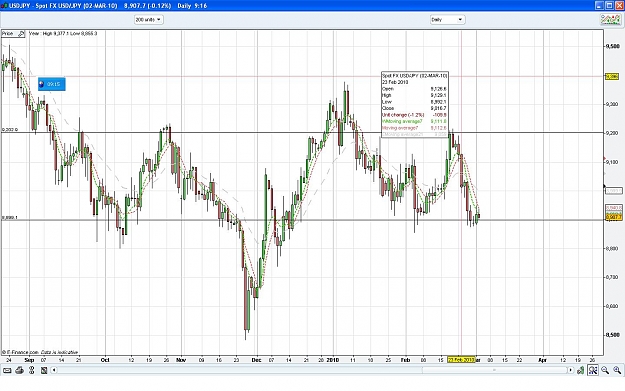Minimize the USD/JPY chart window
The image size is (625, 391).
(600, 5)
